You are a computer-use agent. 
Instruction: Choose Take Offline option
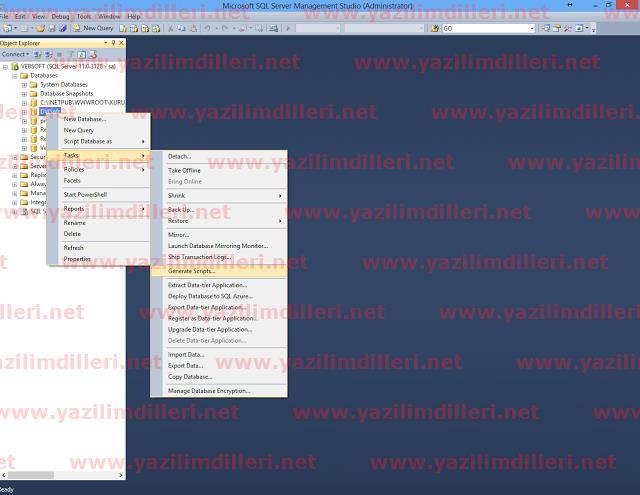(219, 170)
